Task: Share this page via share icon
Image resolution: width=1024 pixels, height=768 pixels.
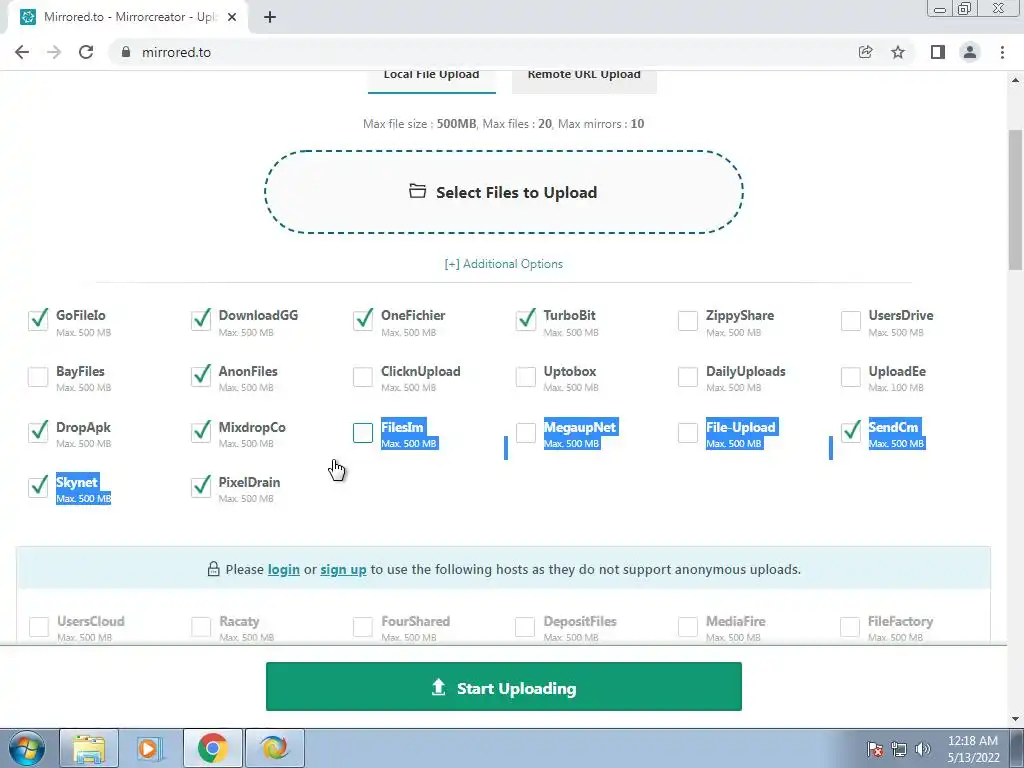Action: click(865, 52)
